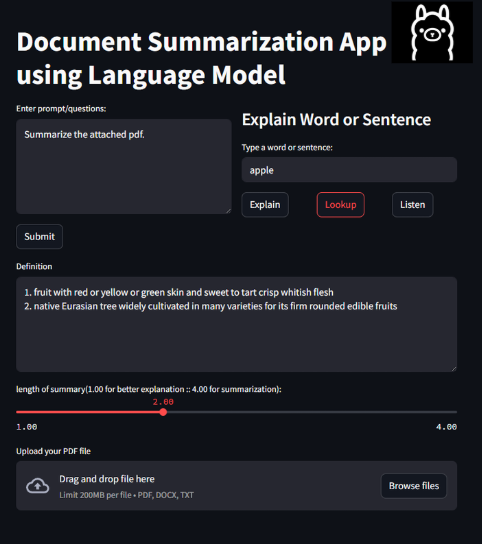Viewport: 482px width, 544px height.
Task: Click the definition line starting fruit with red
Action: (179, 292)
